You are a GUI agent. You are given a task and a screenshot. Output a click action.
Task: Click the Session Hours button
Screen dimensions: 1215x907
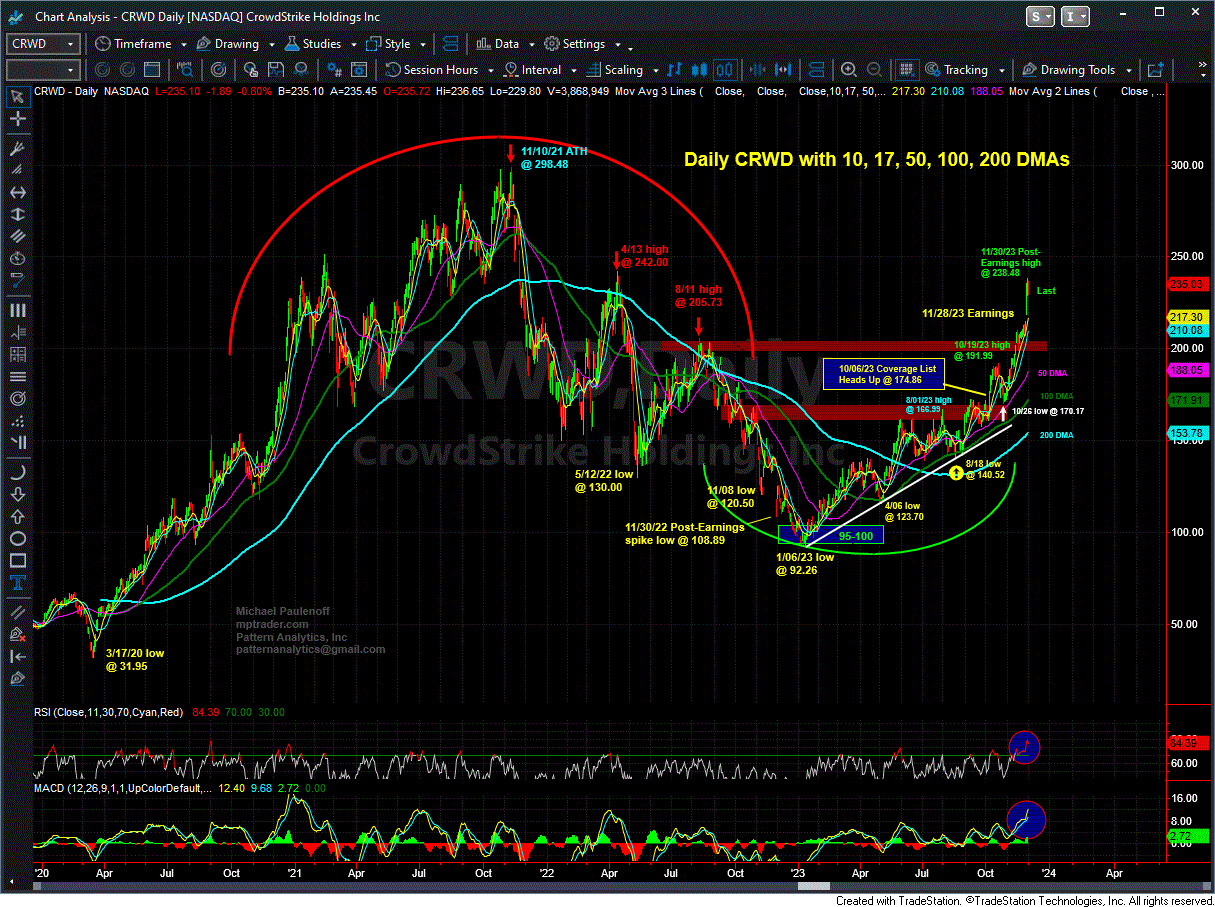pos(433,70)
